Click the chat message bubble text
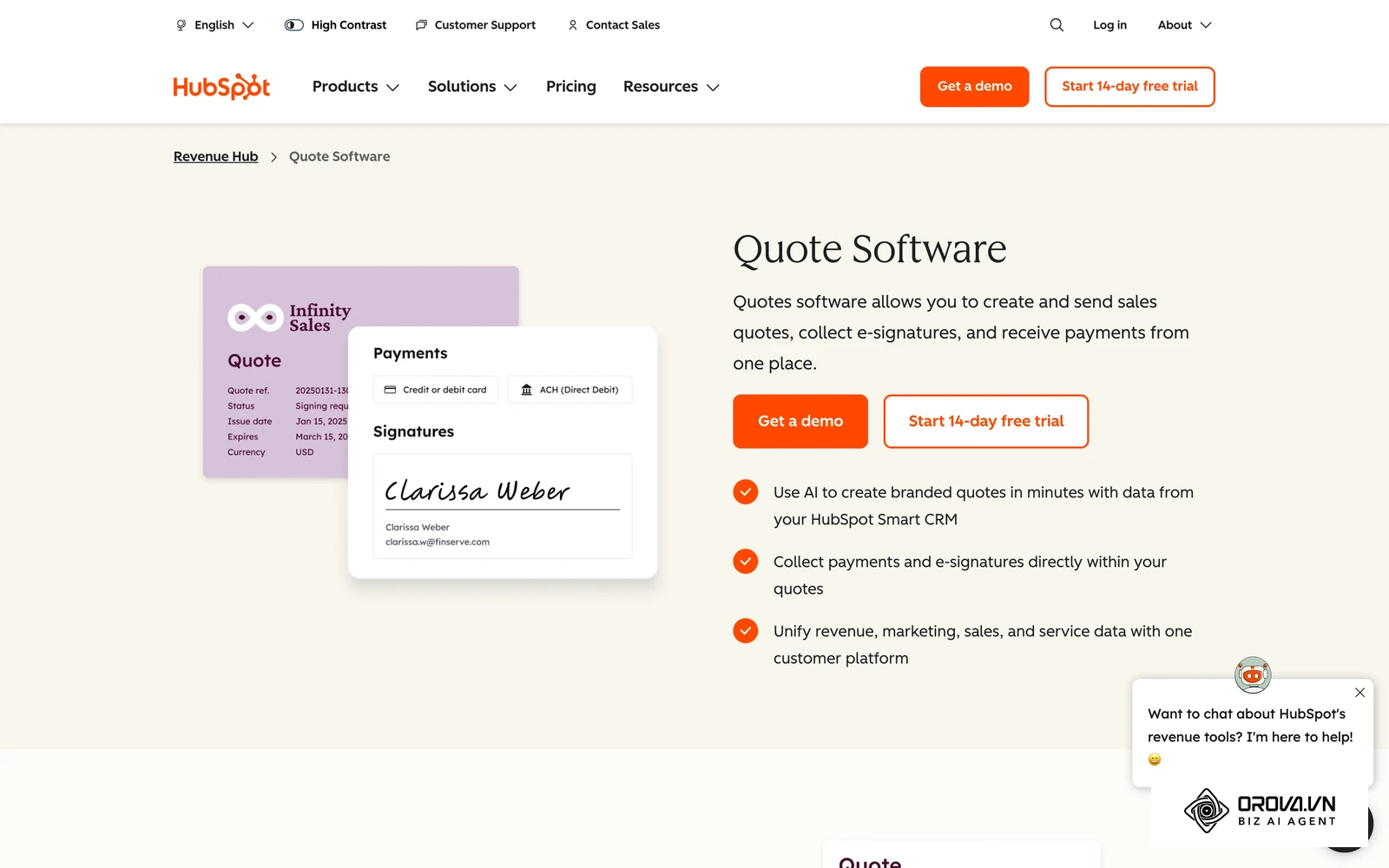This screenshot has height=868, width=1389. click(1250, 735)
